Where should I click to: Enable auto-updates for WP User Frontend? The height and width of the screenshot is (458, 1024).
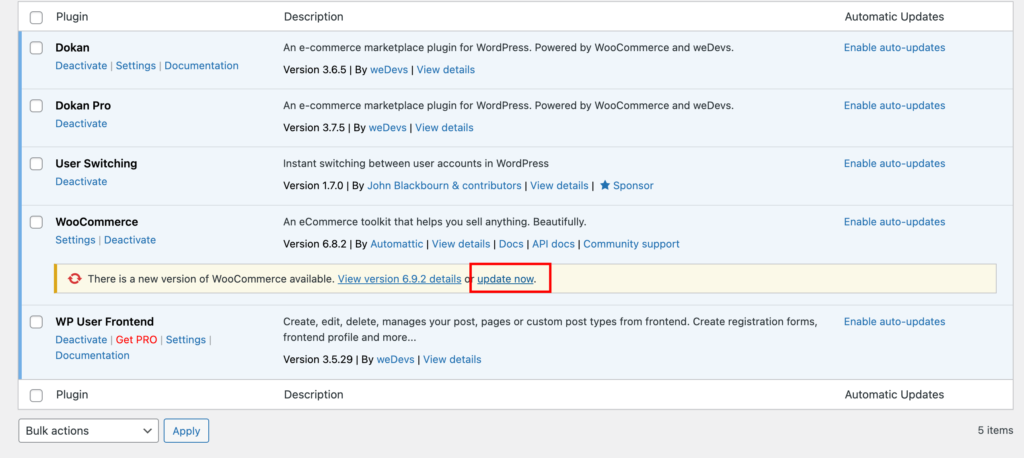[x=894, y=322]
